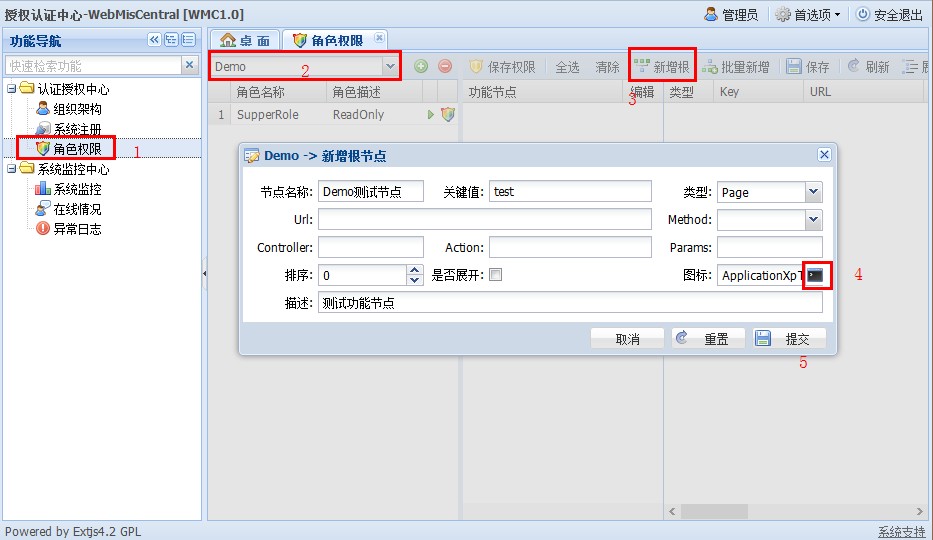This screenshot has width=933, height=540.
Task: Toggle the 是否展开 checkbox
Action: pyautogui.click(x=495, y=275)
